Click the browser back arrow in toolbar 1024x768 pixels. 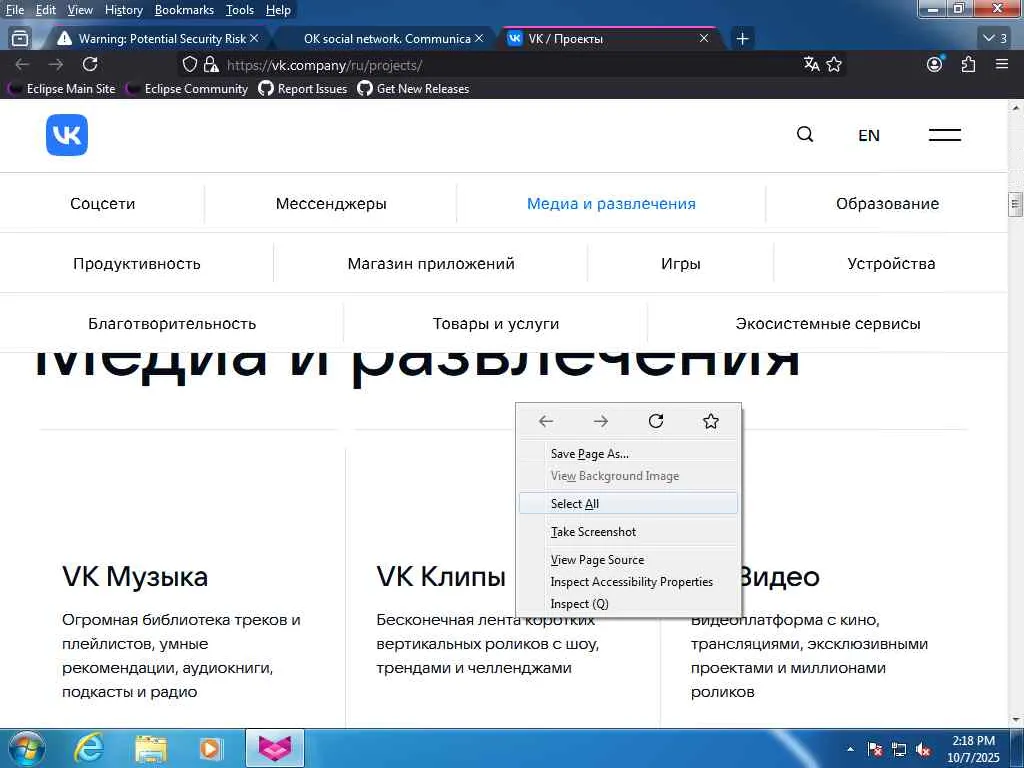click(x=22, y=64)
